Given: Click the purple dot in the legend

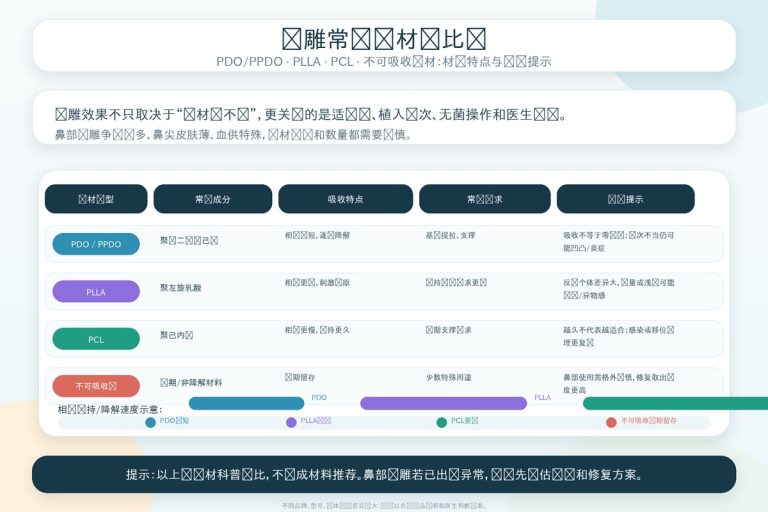Looking at the screenshot, I should (291, 422).
